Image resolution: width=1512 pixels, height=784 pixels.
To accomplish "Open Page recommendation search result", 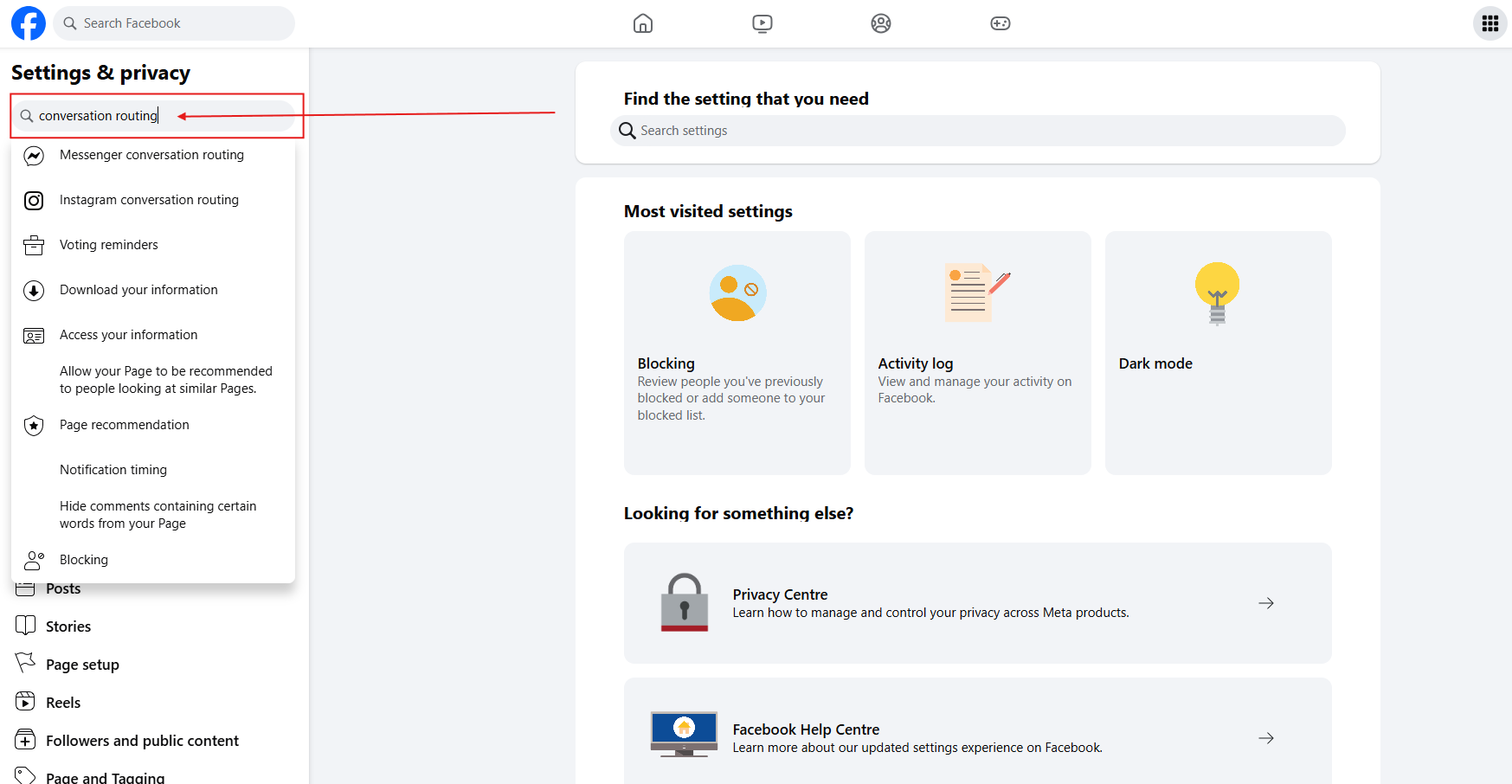I will click(x=124, y=425).
